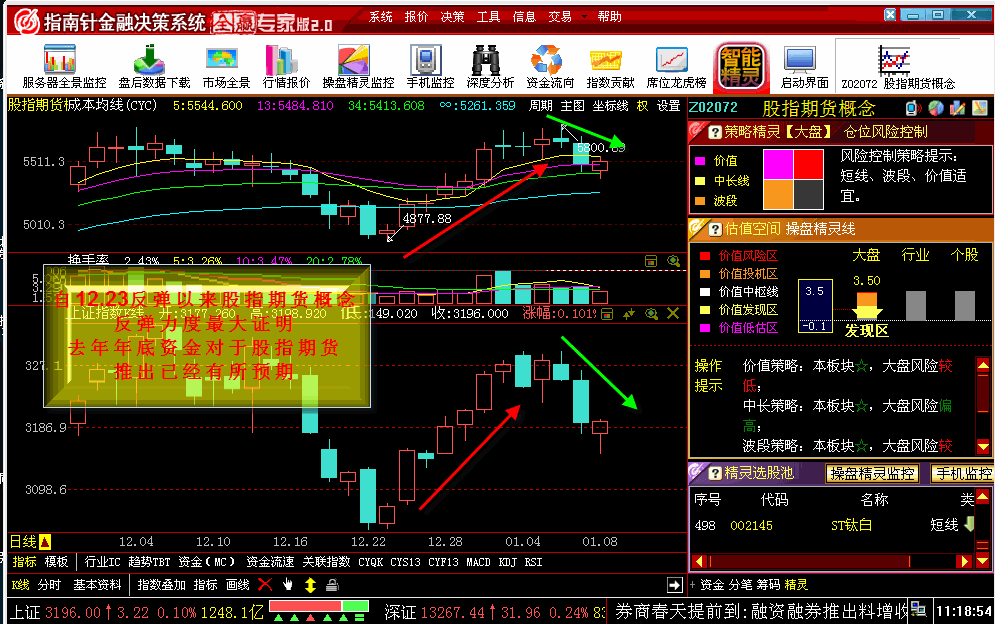Click the window icon in 换手率 sub-chart
995x624 pixels.
pos(650,261)
